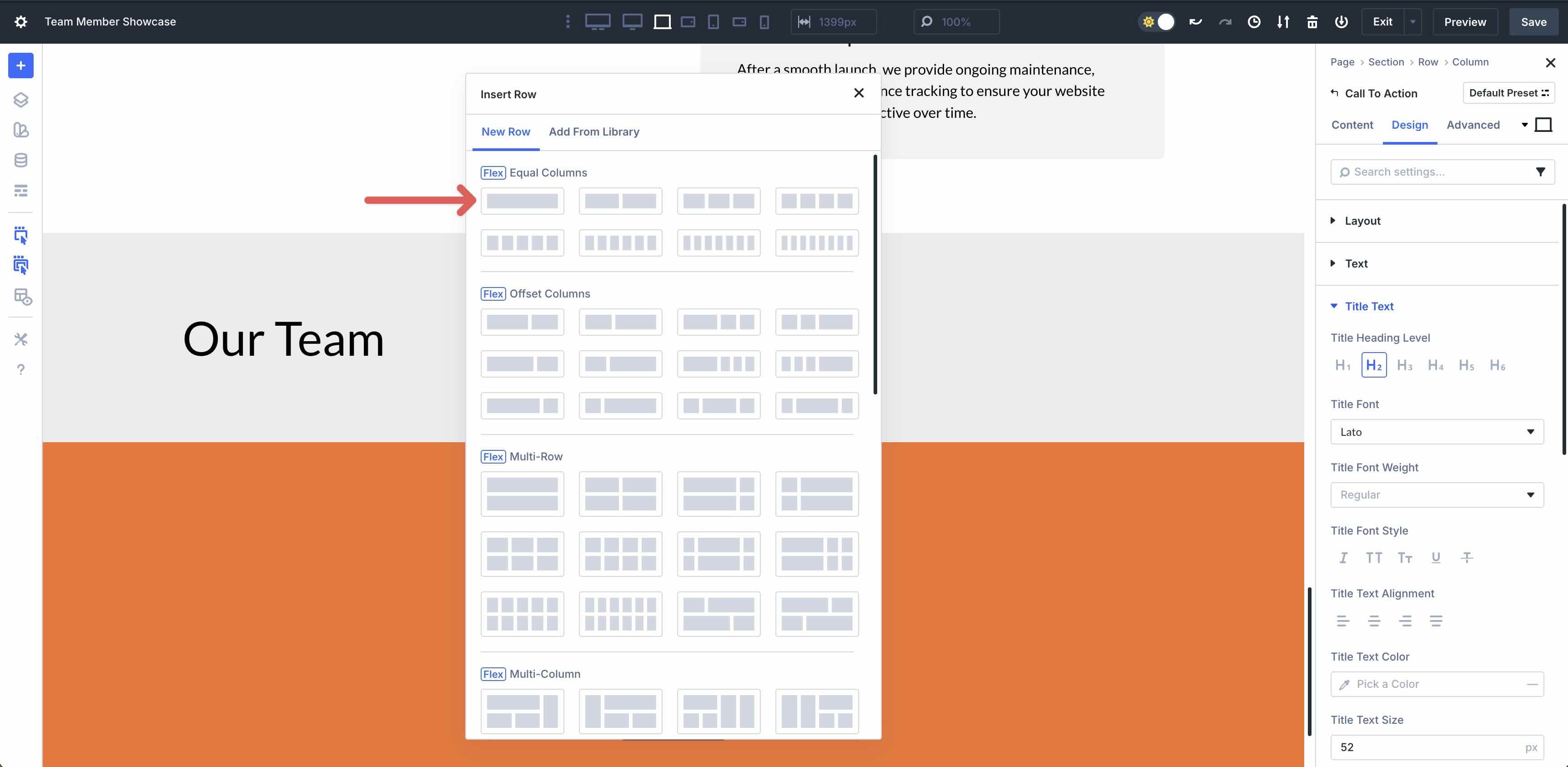Image resolution: width=1568 pixels, height=767 pixels.
Task: Select H4 as the Title Heading Level
Action: (x=1436, y=365)
